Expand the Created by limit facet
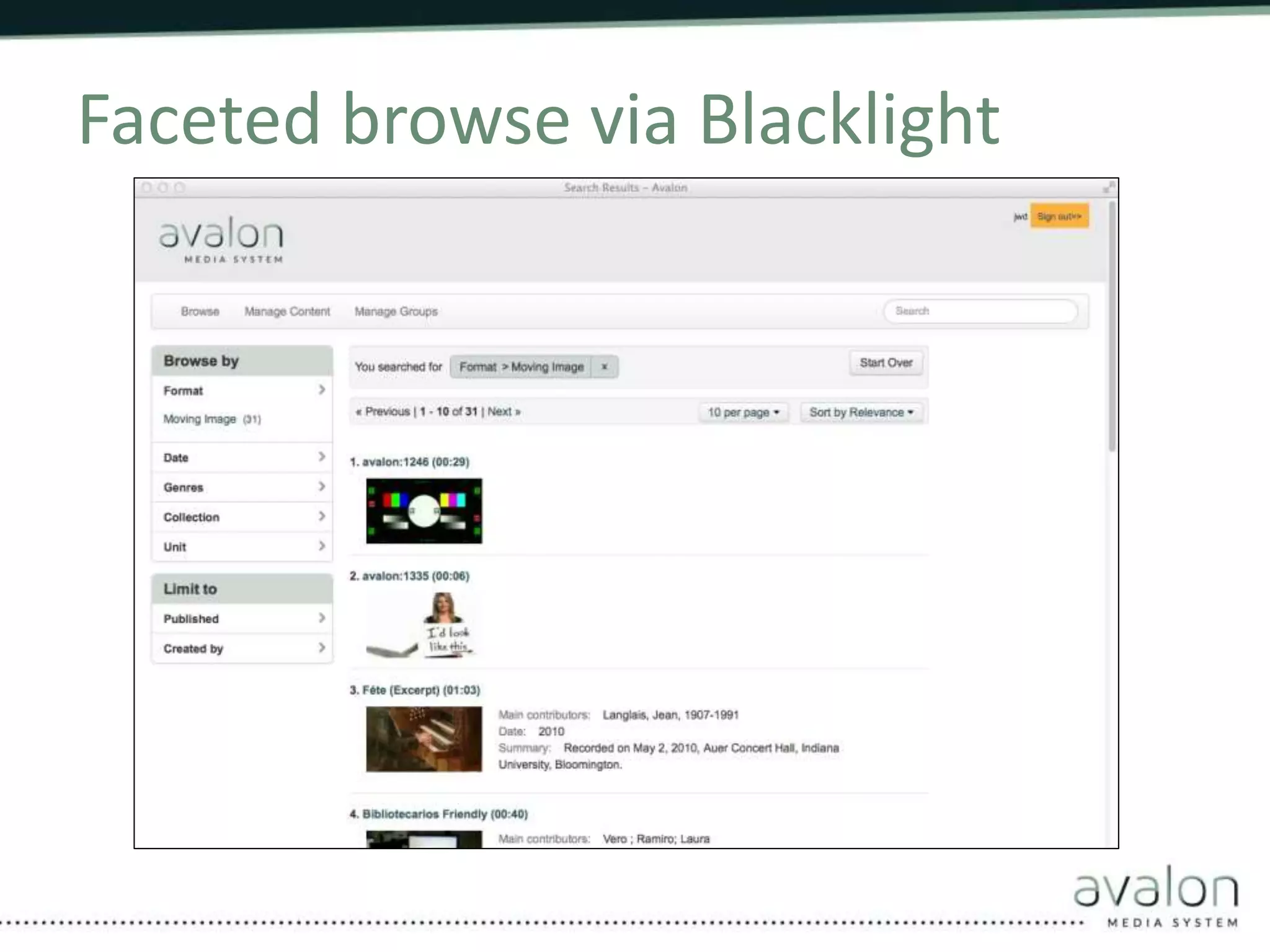 (x=242, y=648)
